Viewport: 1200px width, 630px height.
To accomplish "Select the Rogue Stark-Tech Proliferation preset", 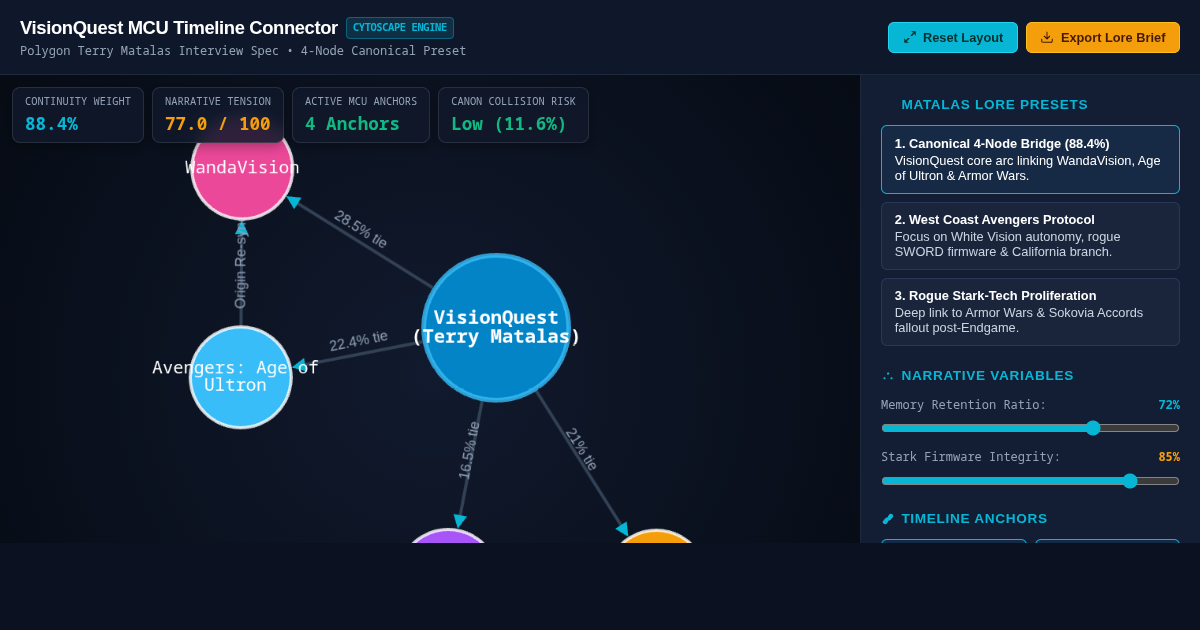I will 1030,312.
